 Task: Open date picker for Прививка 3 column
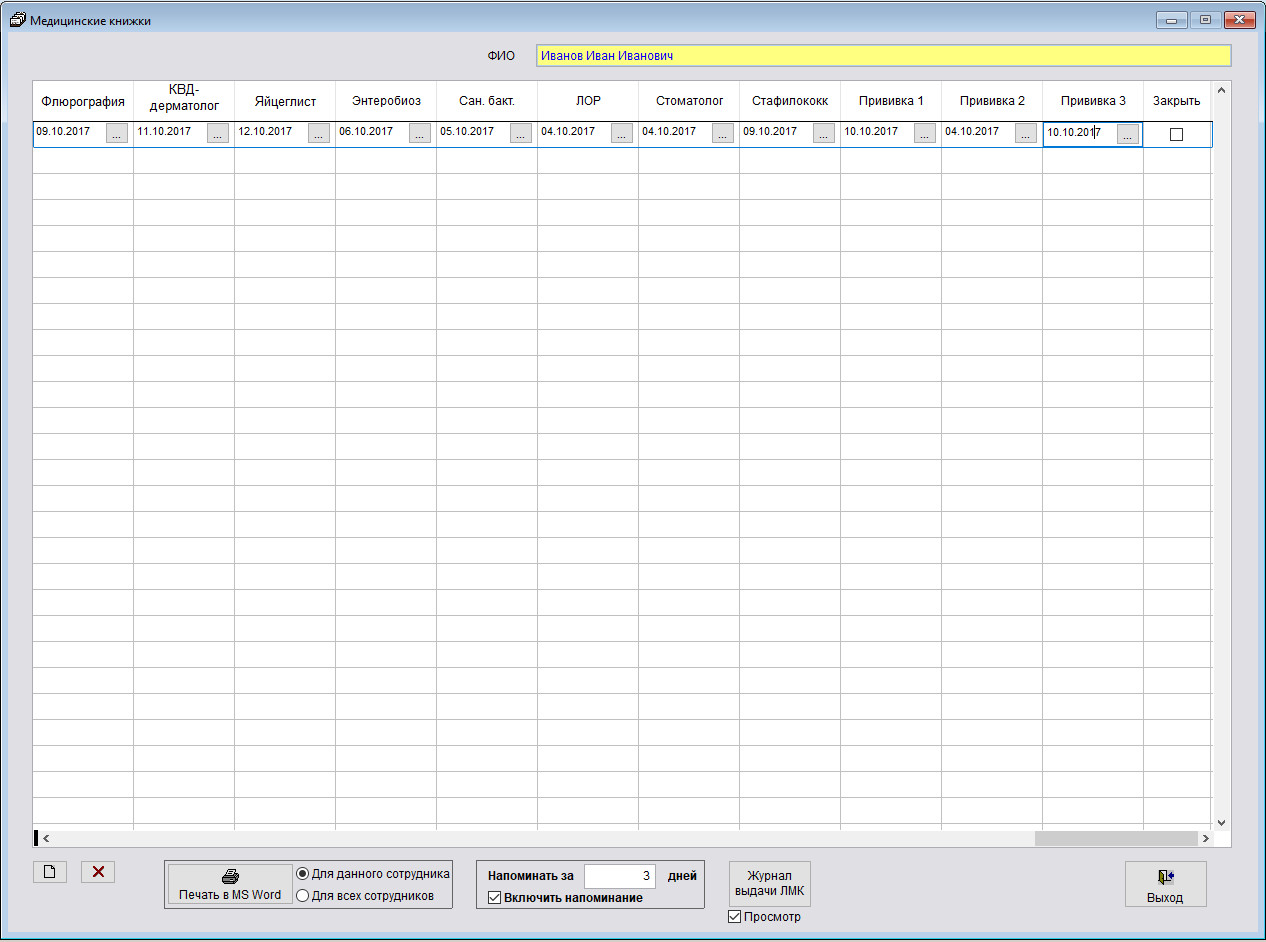(x=1128, y=134)
